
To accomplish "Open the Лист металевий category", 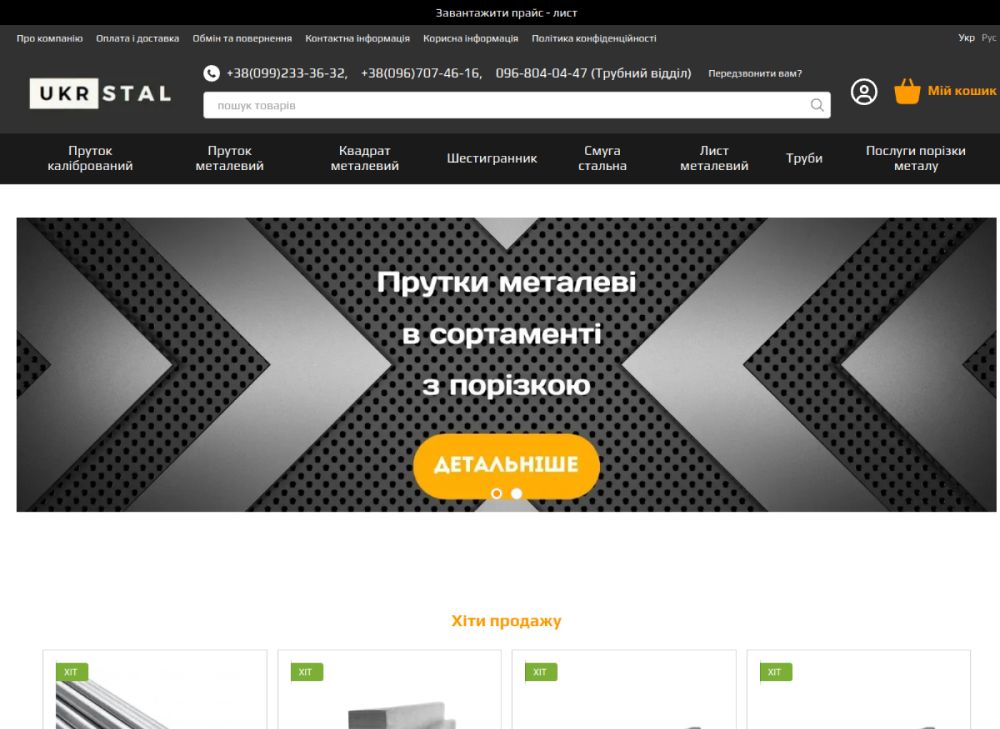I will pos(714,158).
